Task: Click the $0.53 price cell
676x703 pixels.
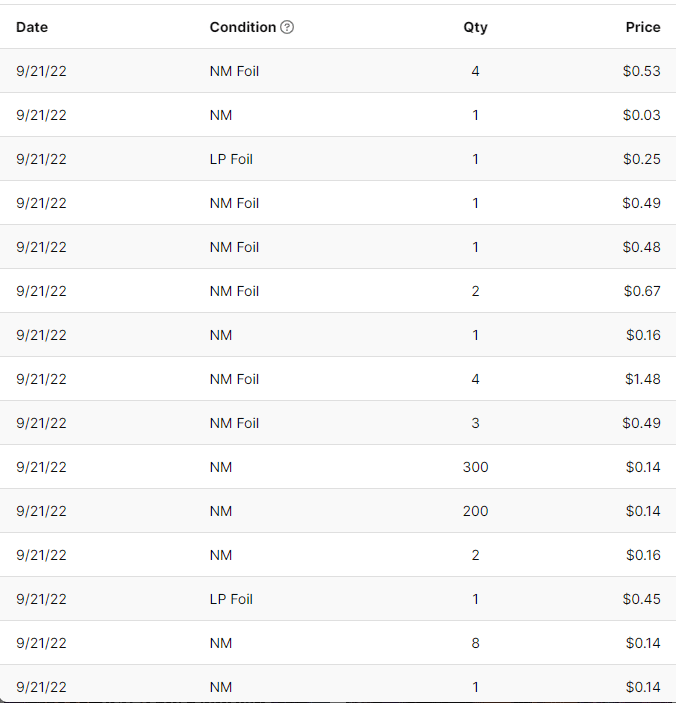Action: point(641,71)
